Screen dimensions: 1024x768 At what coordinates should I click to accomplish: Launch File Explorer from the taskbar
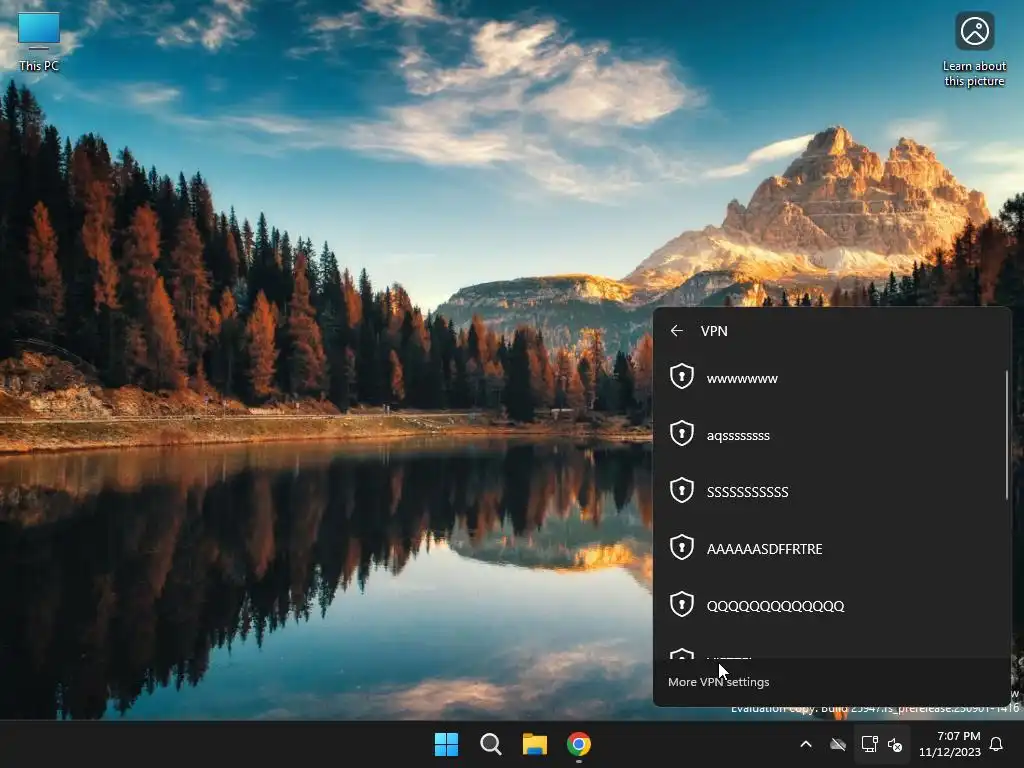click(x=535, y=744)
